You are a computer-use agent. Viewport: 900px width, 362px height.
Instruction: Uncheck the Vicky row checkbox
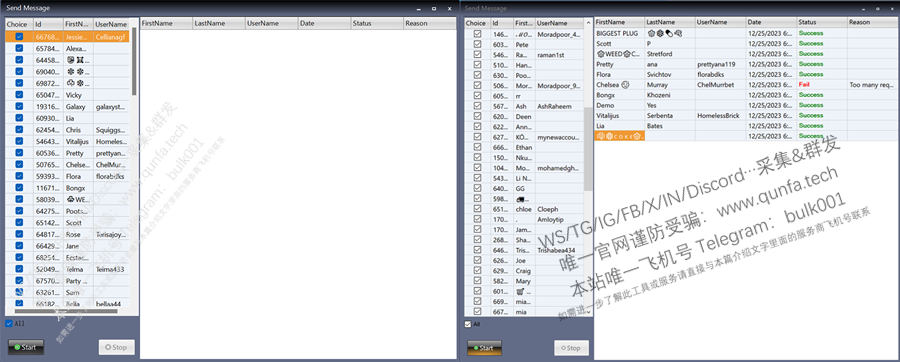[19, 95]
